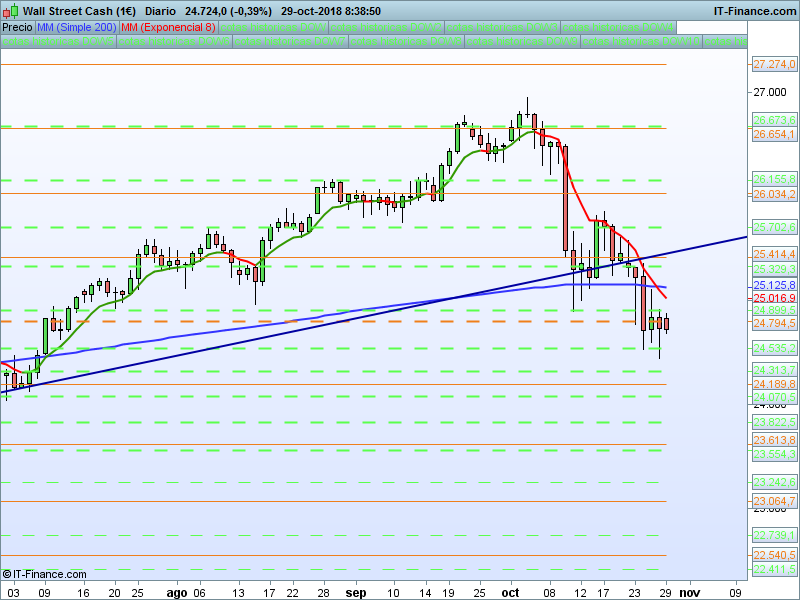Click the 23.822,5 green price label
Screen dimensions: 800x600
pos(774,422)
